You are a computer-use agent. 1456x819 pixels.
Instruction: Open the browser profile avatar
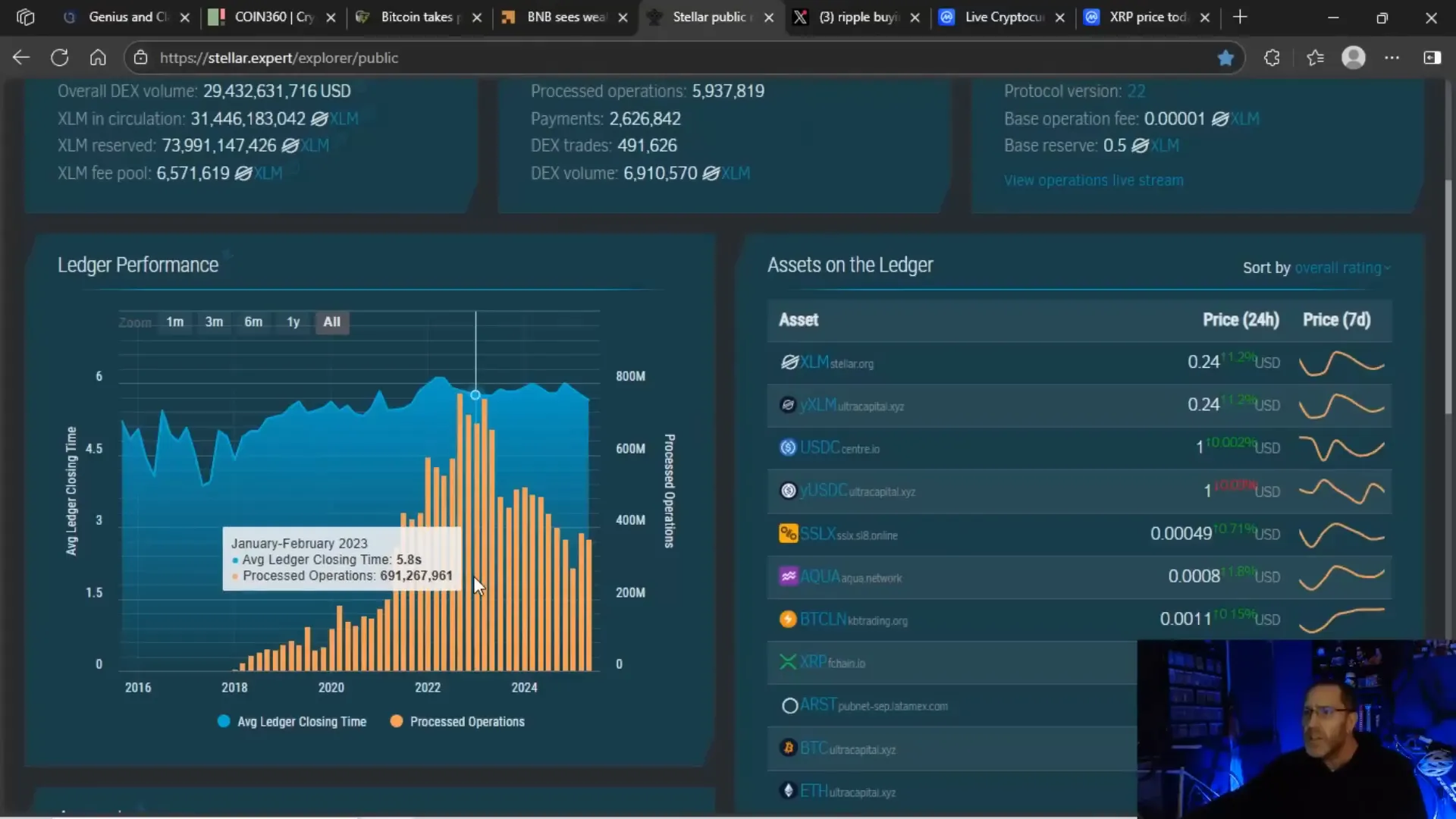pos(1354,58)
